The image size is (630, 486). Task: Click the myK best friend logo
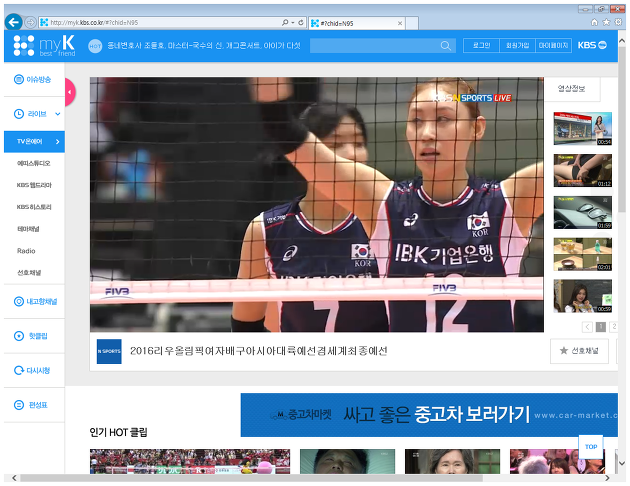[x=44, y=45]
